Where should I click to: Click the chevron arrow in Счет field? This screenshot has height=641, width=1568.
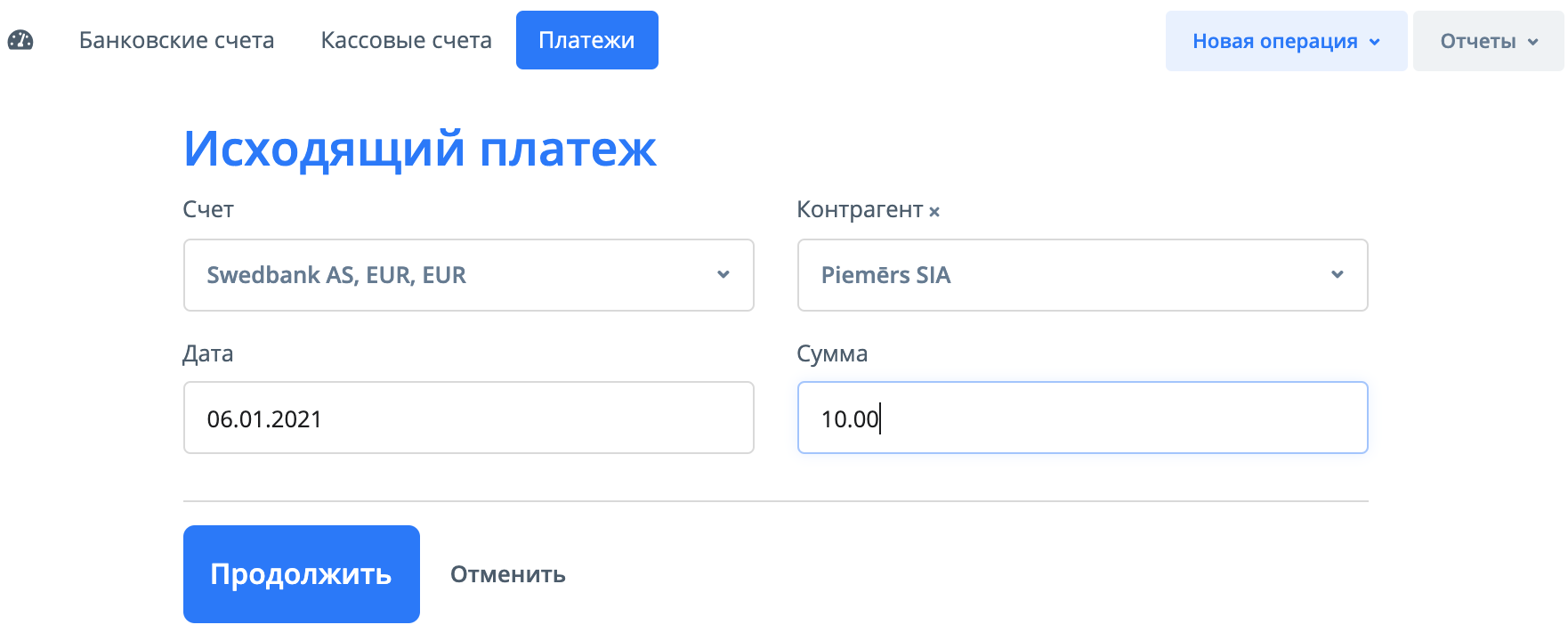[723, 274]
